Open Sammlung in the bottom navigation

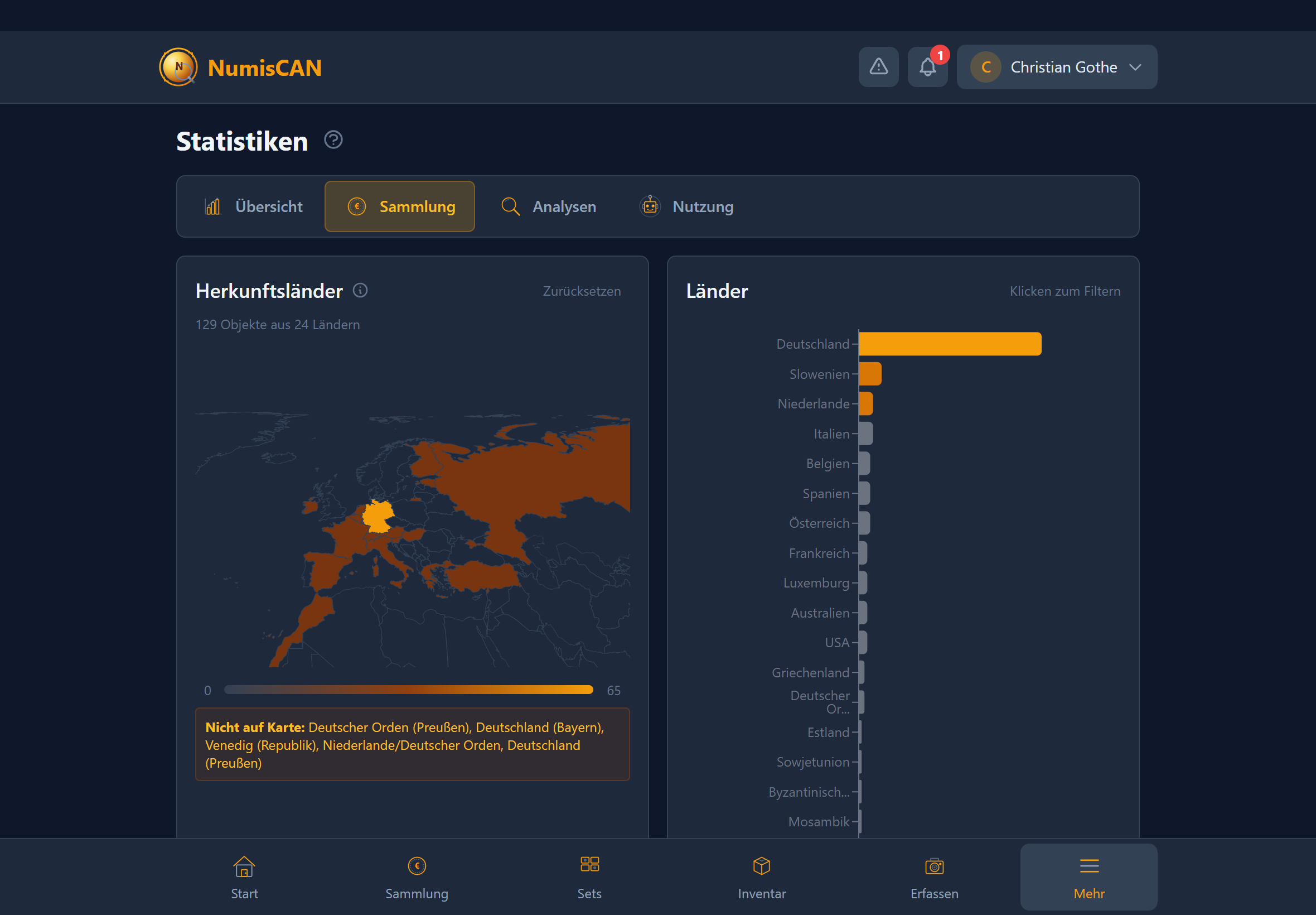pos(417,876)
